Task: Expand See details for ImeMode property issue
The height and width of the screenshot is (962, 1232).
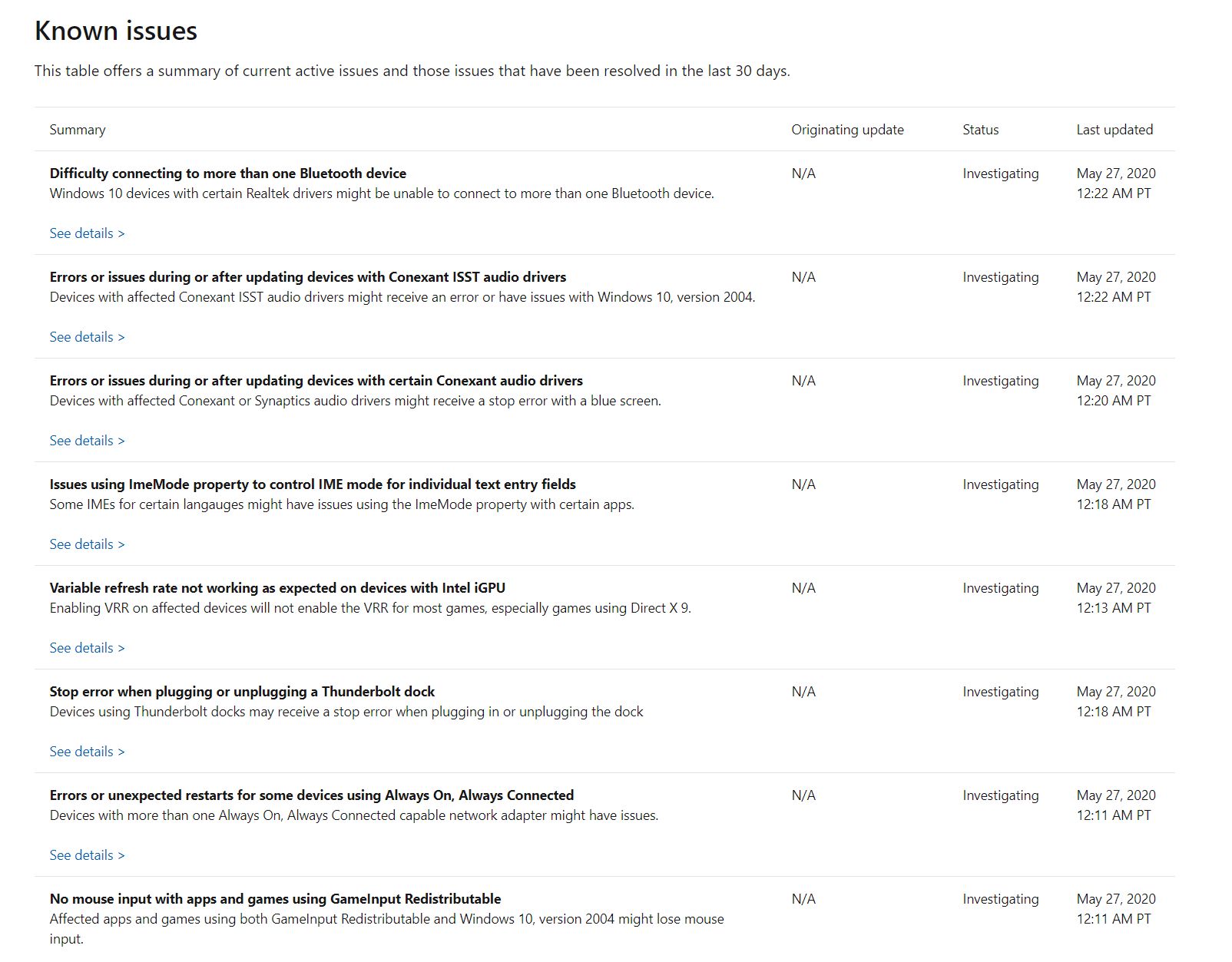Action: click(87, 544)
